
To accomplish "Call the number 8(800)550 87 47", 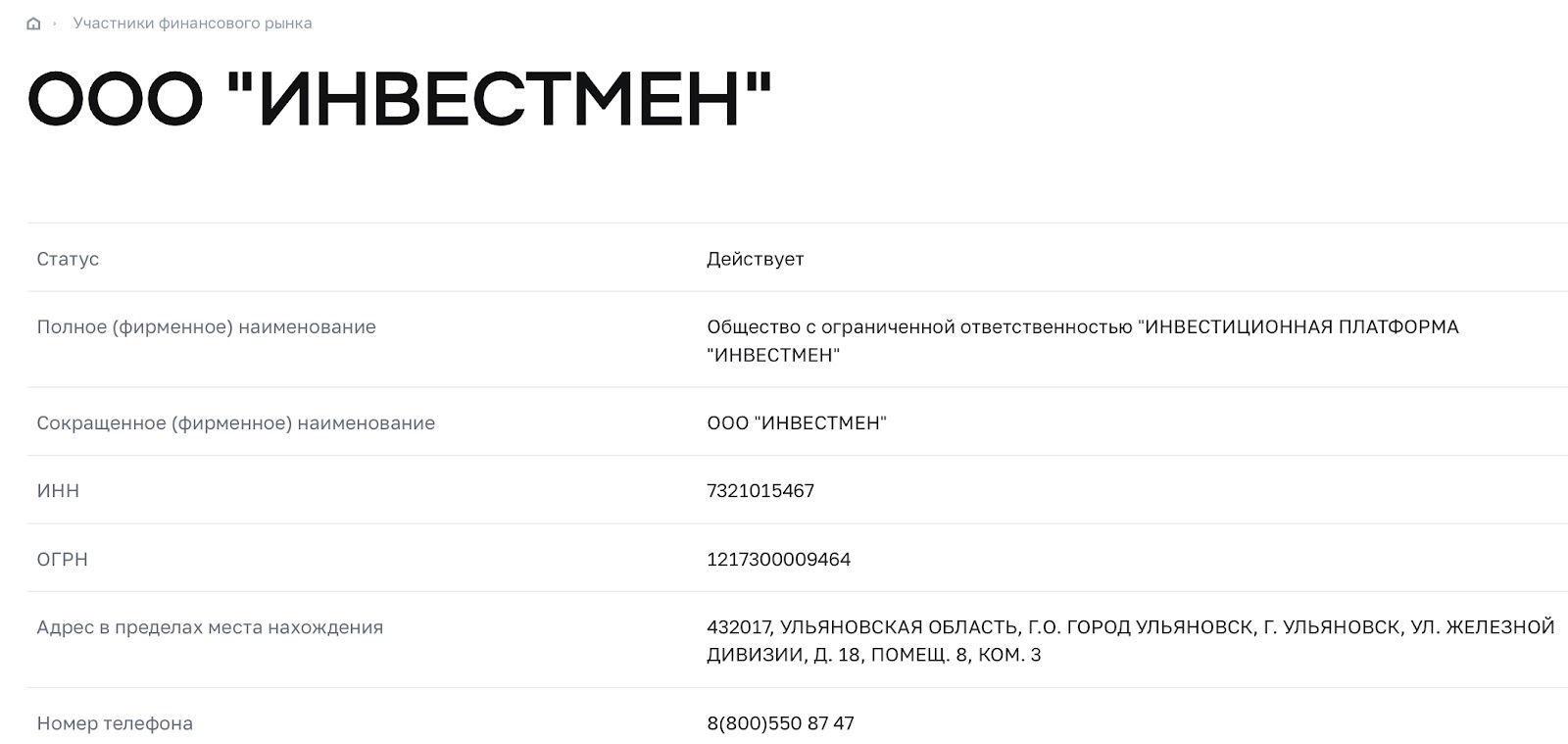I will click(780, 723).
